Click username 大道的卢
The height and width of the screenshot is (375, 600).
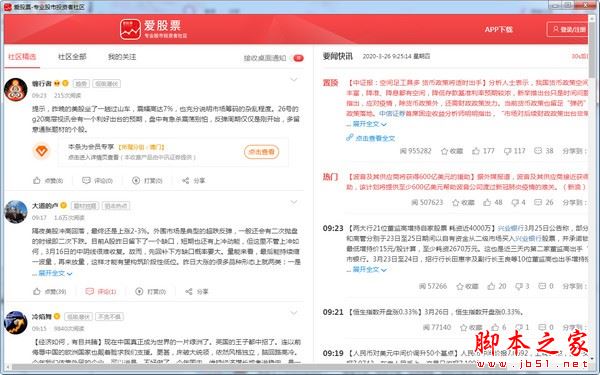pyautogui.click(x=45, y=205)
